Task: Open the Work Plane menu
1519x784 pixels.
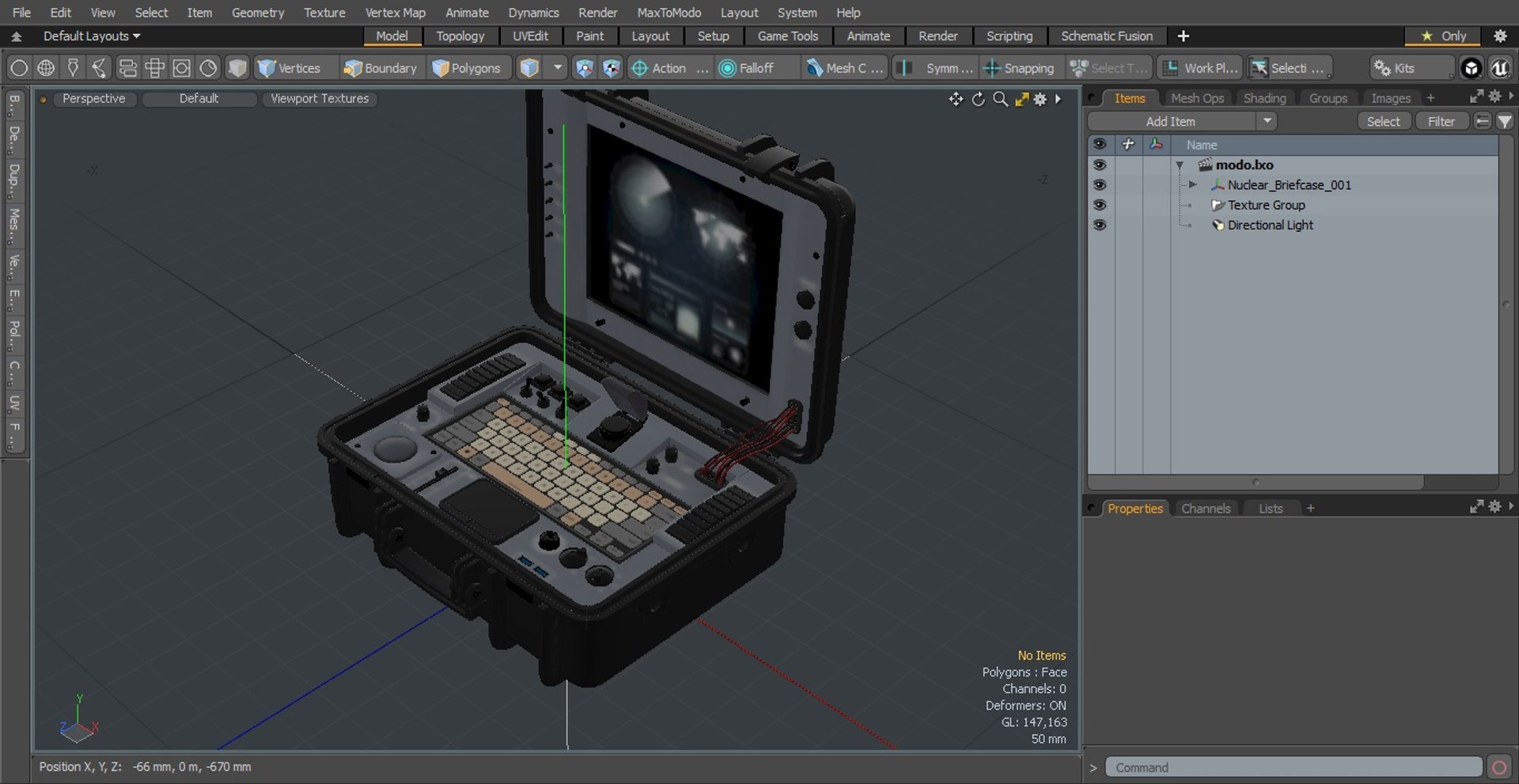Action: 1200,68
